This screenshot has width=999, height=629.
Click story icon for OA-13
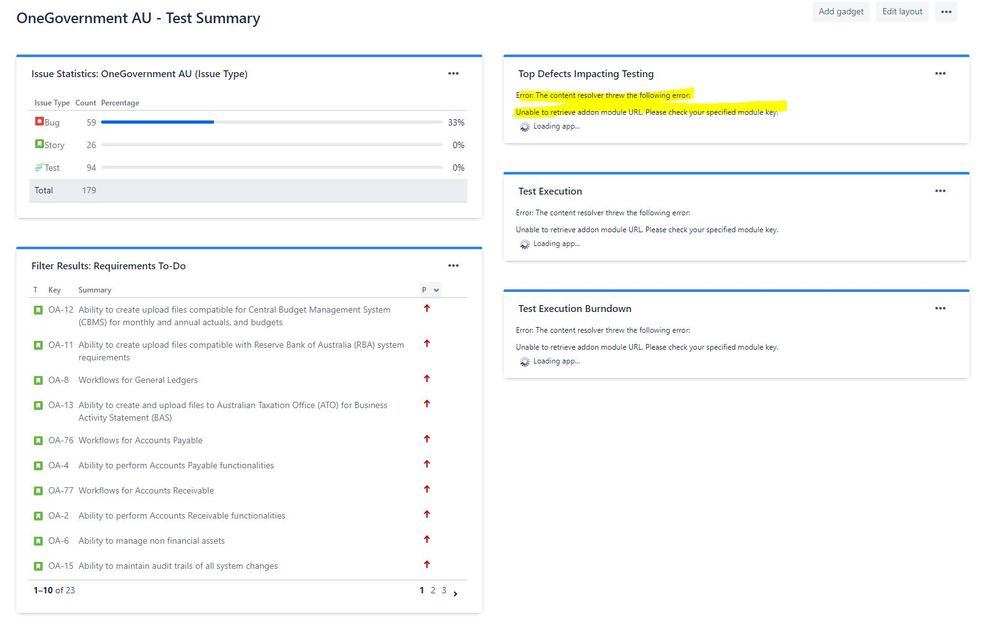coord(38,405)
